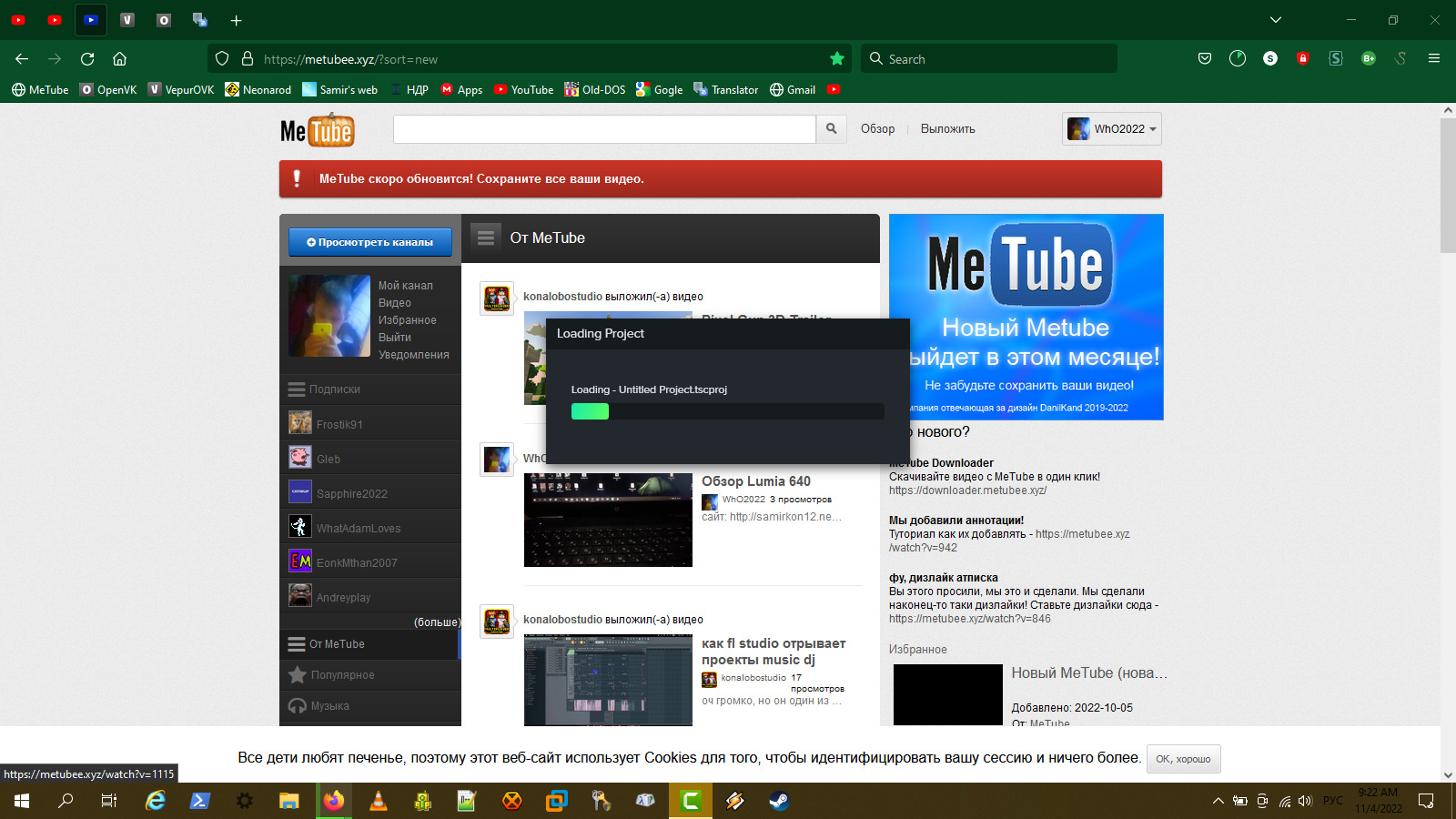Open the Обзор navigation link
1456x819 pixels.
tap(877, 129)
